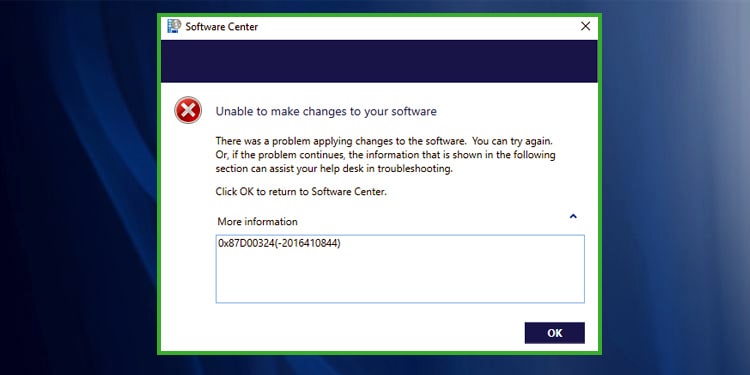The width and height of the screenshot is (750, 375).
Task: Click the heading Unable to make changes
Action: coord(326,111)
